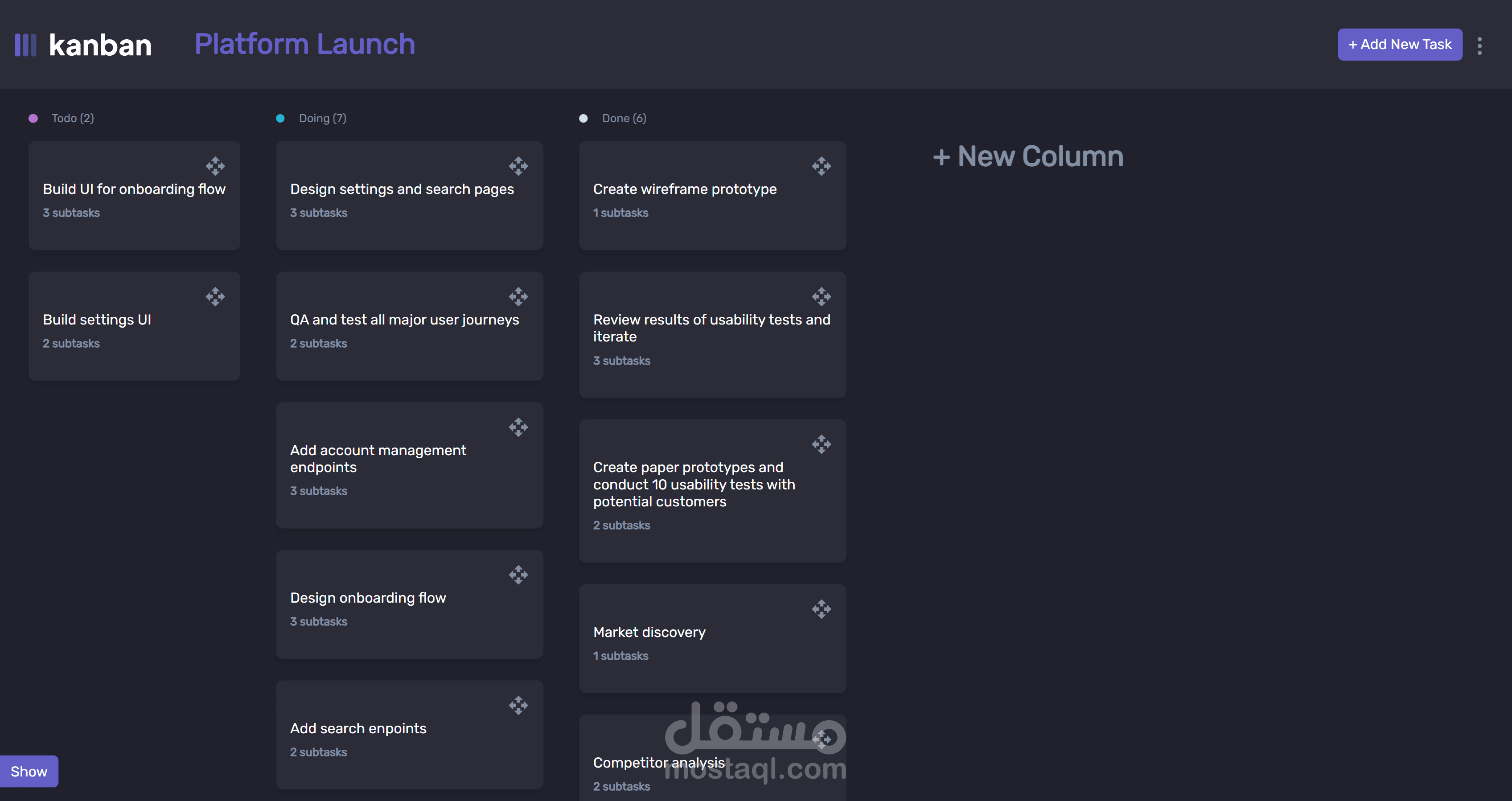The height and width of the screenshot is (801, 1512).
Task: Click move icon on Market discovery card
Action: (x=821, y=609)
